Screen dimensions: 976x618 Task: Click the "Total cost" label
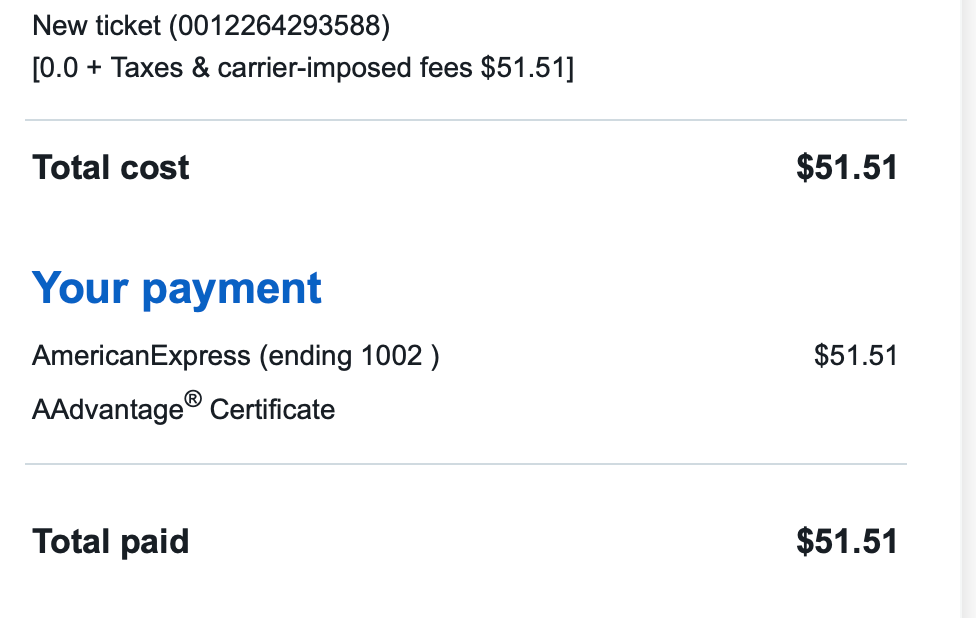(111, 167)
